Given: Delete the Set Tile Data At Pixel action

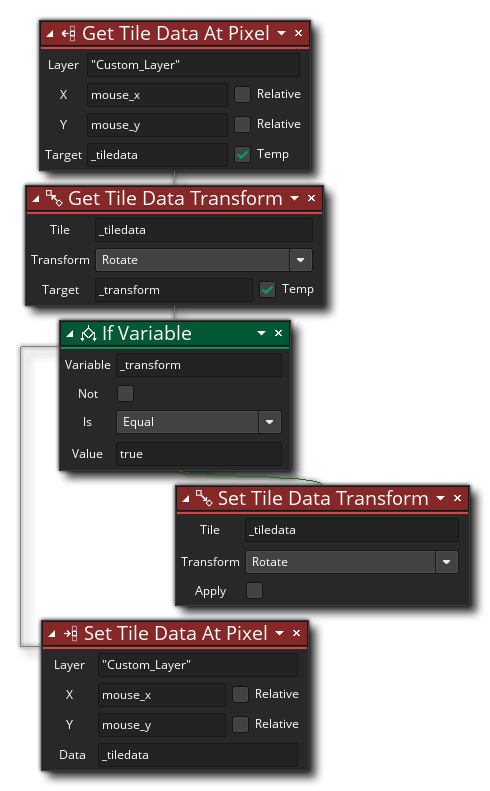Looking at the screenshot, I should point(297,633).
